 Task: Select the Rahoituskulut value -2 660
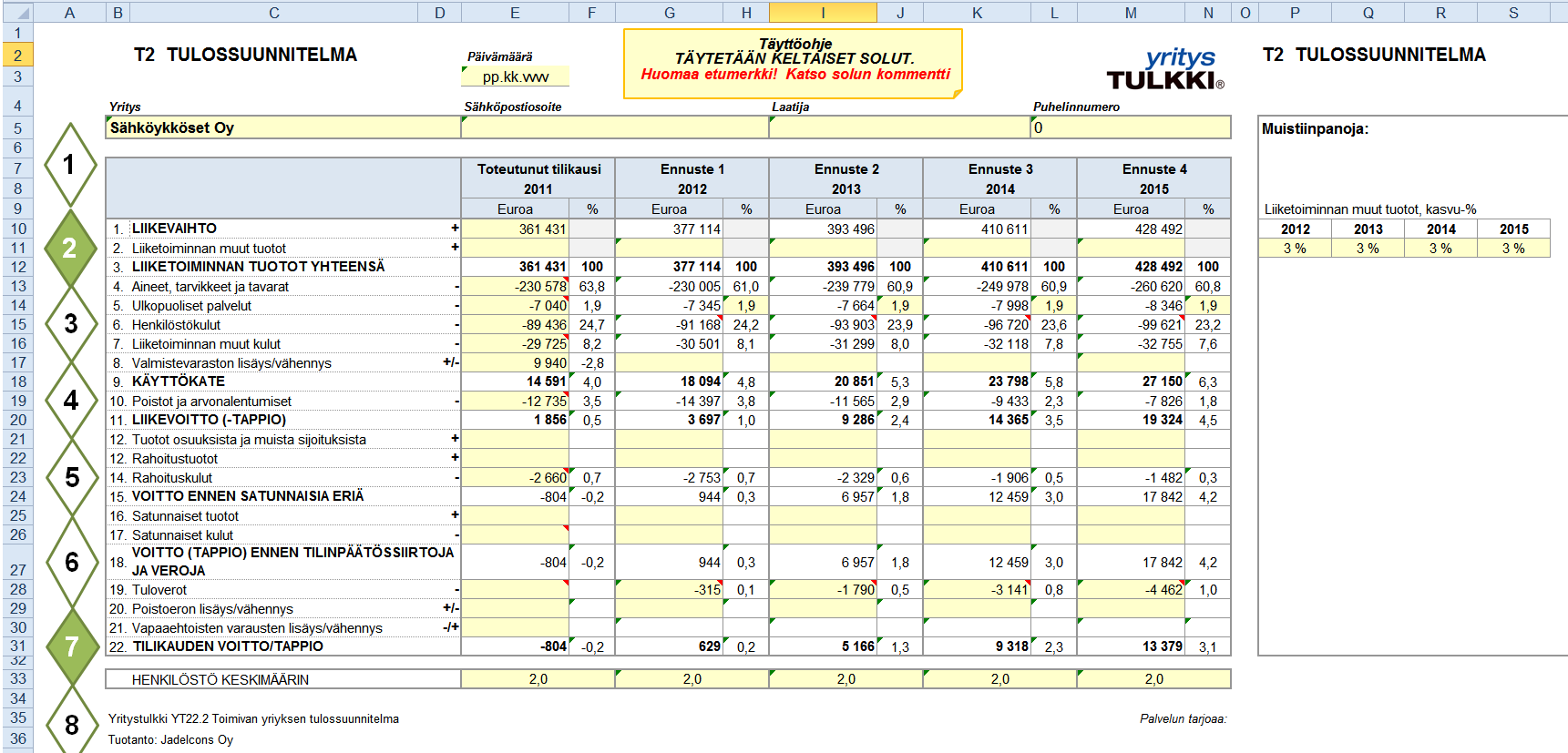[x=515, y=477]
